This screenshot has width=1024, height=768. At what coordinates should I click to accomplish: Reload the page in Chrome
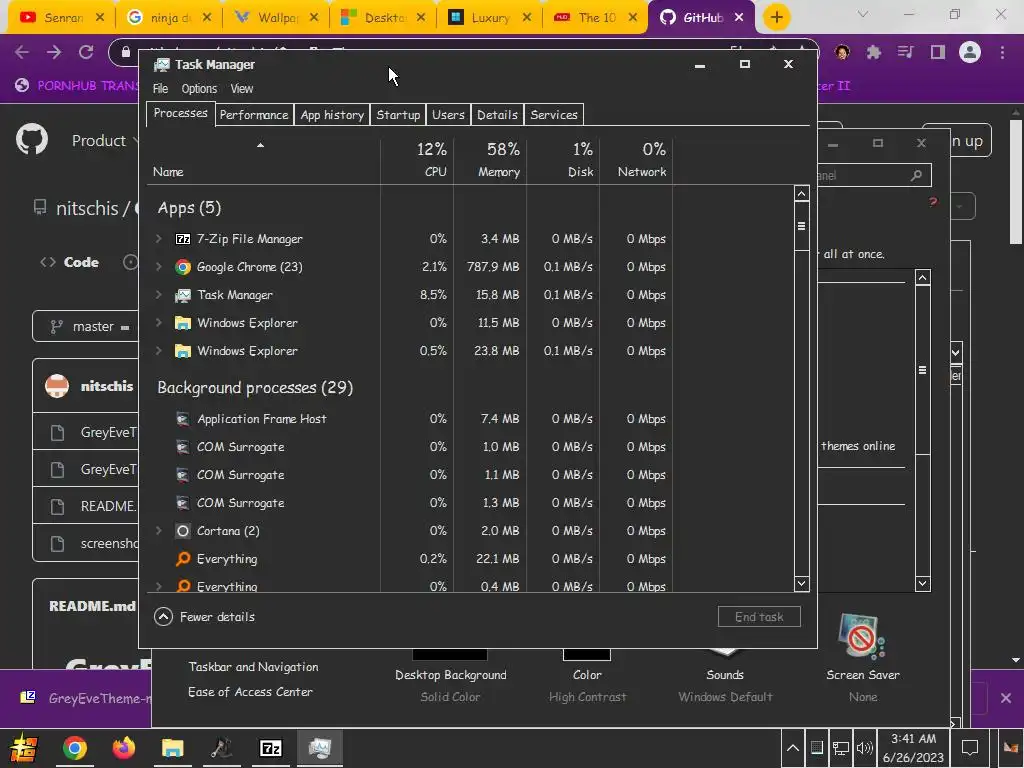[x=86, y=52]
